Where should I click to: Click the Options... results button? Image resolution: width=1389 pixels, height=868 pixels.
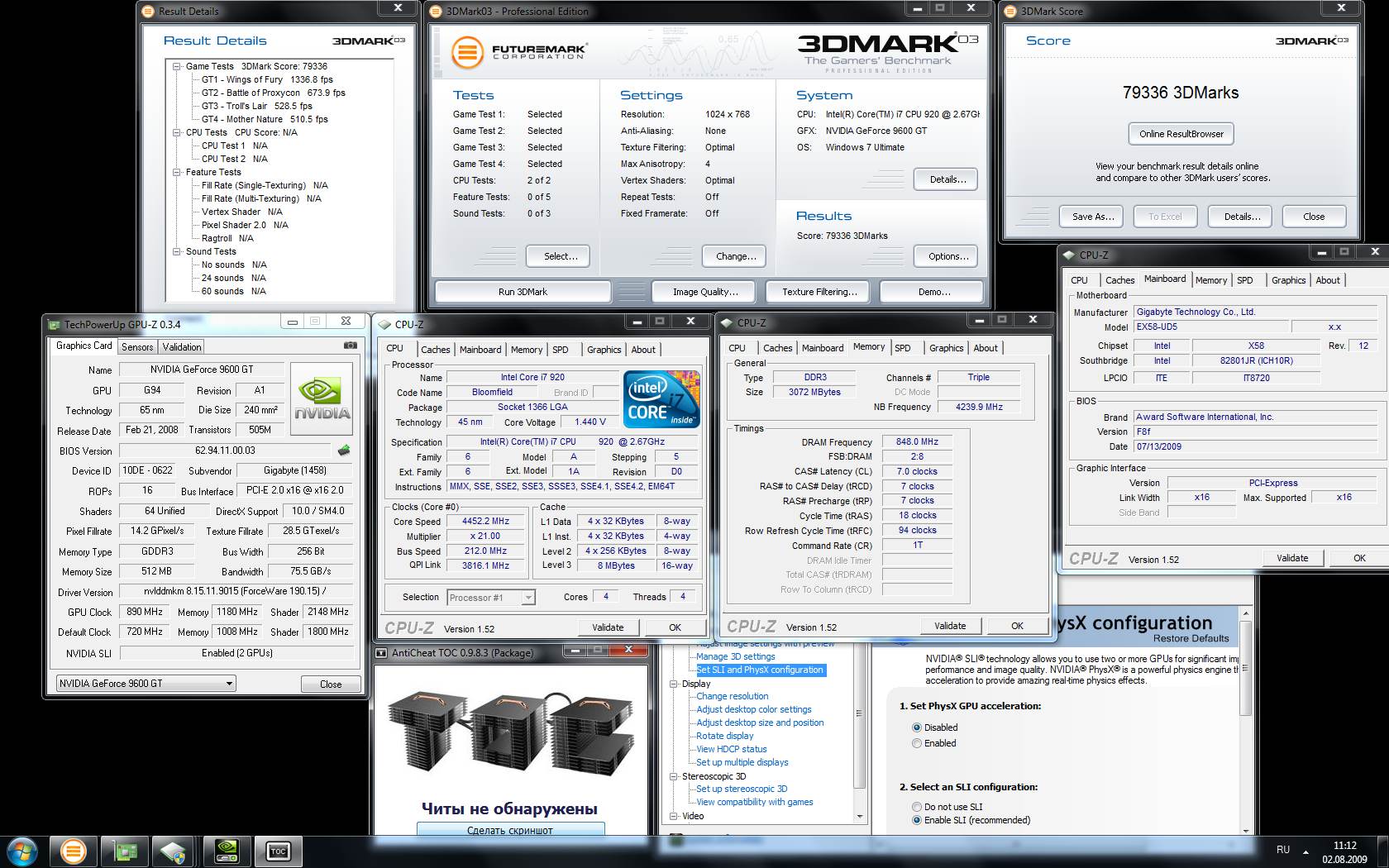(x=947, y=256)
